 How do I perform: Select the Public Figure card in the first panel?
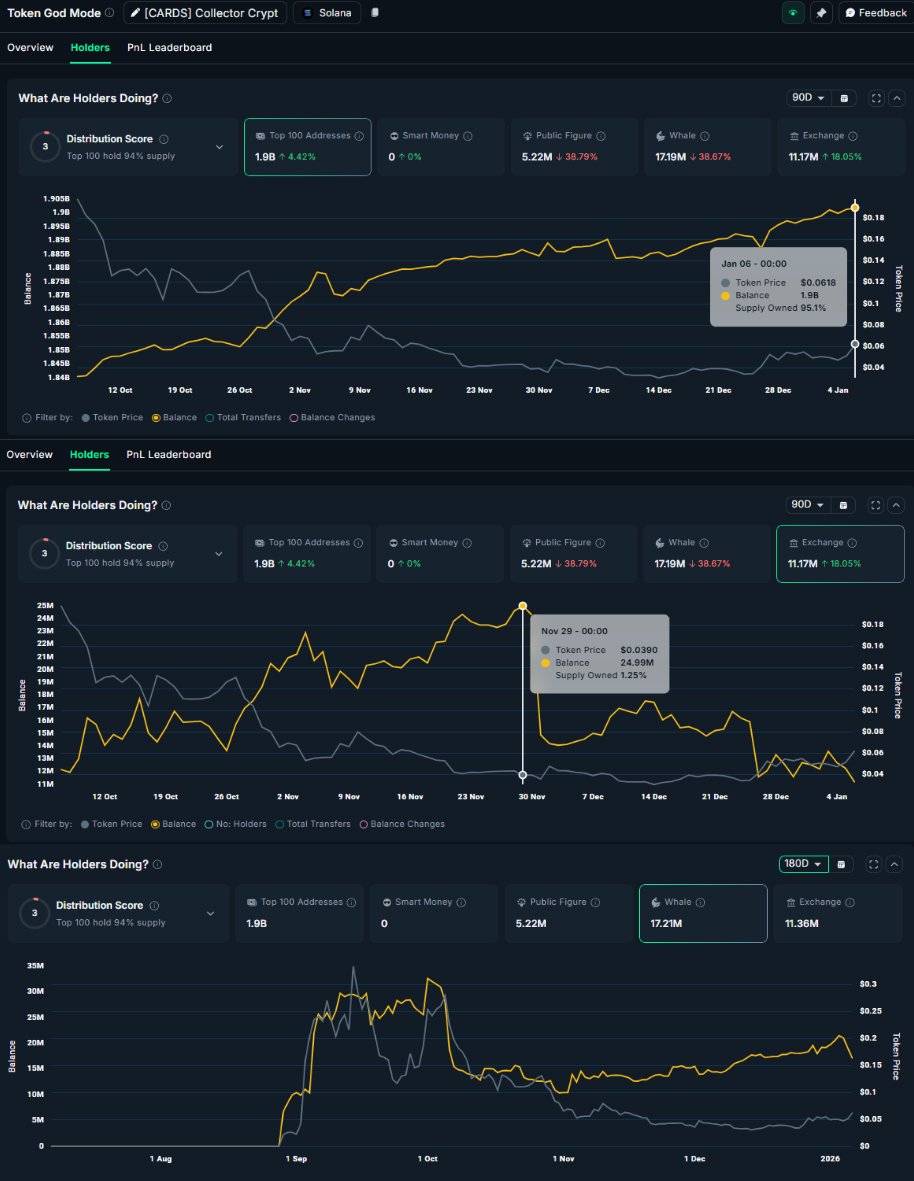pyautogui.click(x=574, y=147)
